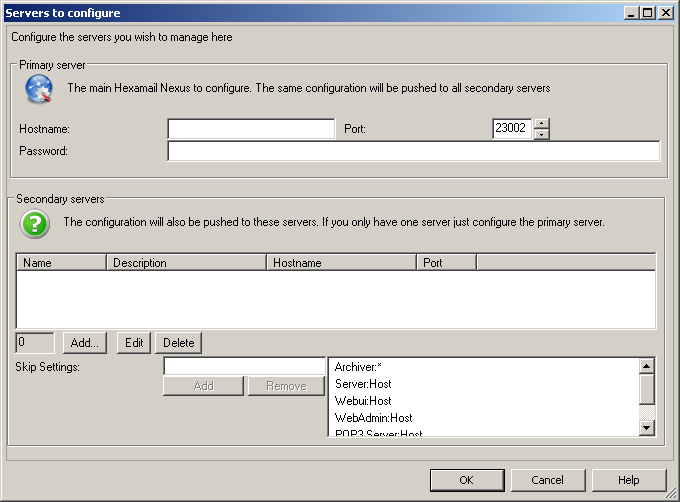
Task: Click the Hostname column header
Action: click(x=341, y=263)
